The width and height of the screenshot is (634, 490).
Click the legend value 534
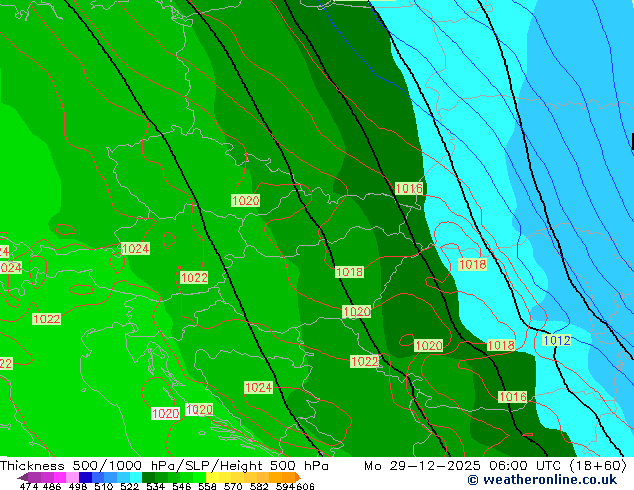[155, 486]
